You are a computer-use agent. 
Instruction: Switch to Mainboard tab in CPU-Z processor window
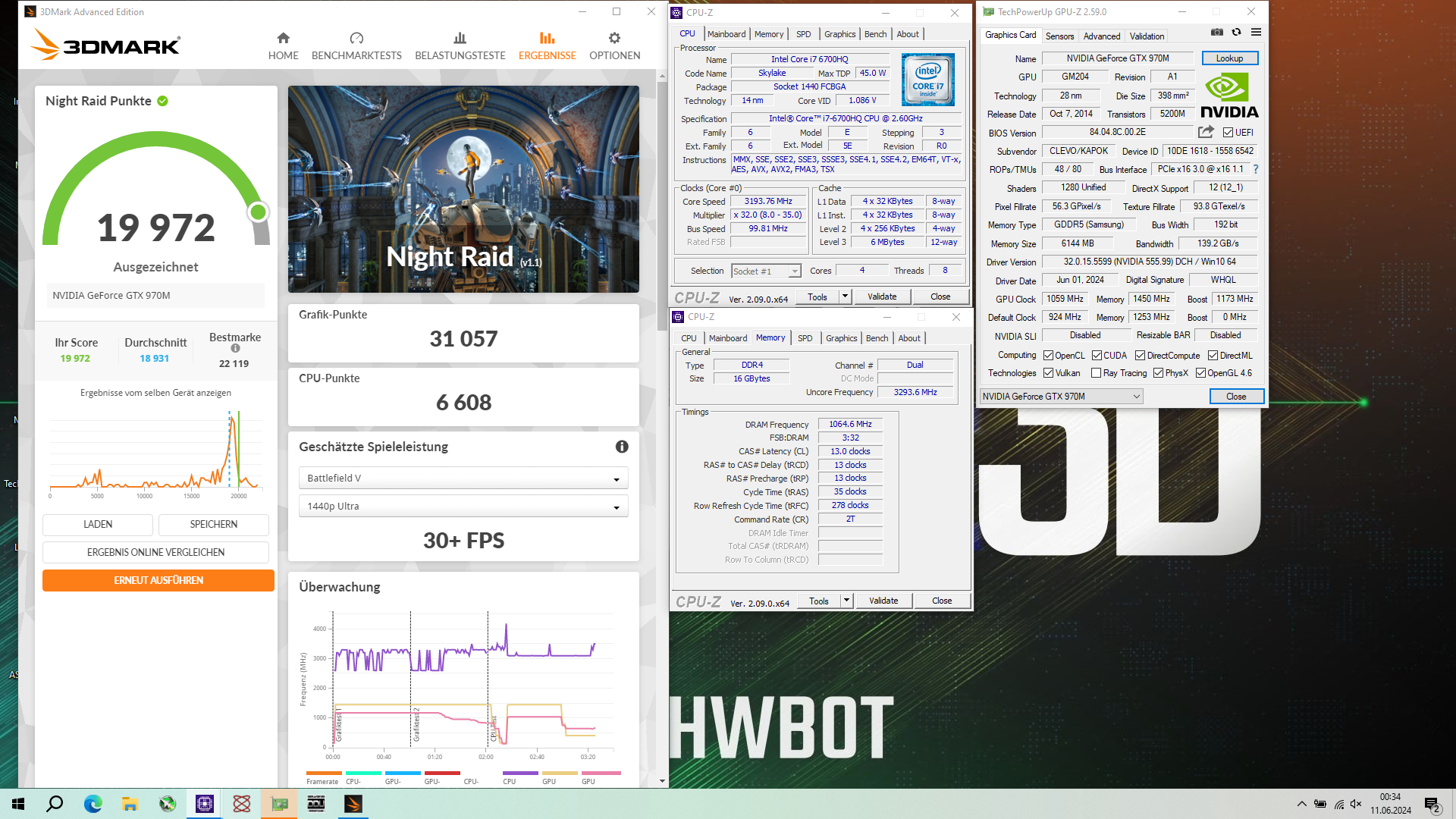(726, 34)
